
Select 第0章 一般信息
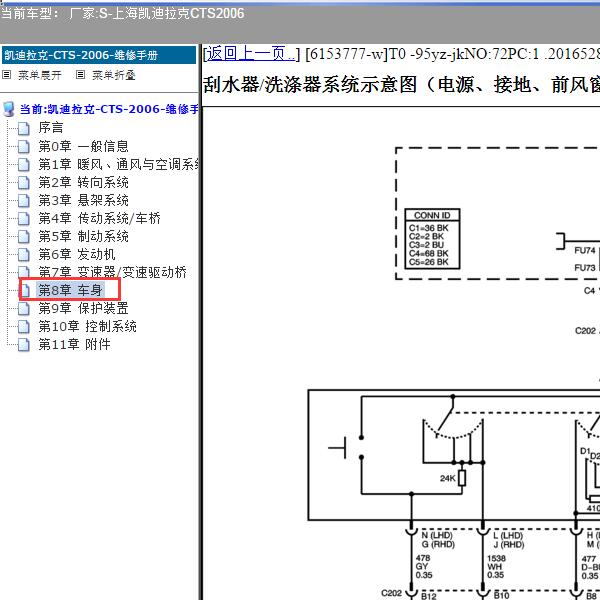[83, 146]
